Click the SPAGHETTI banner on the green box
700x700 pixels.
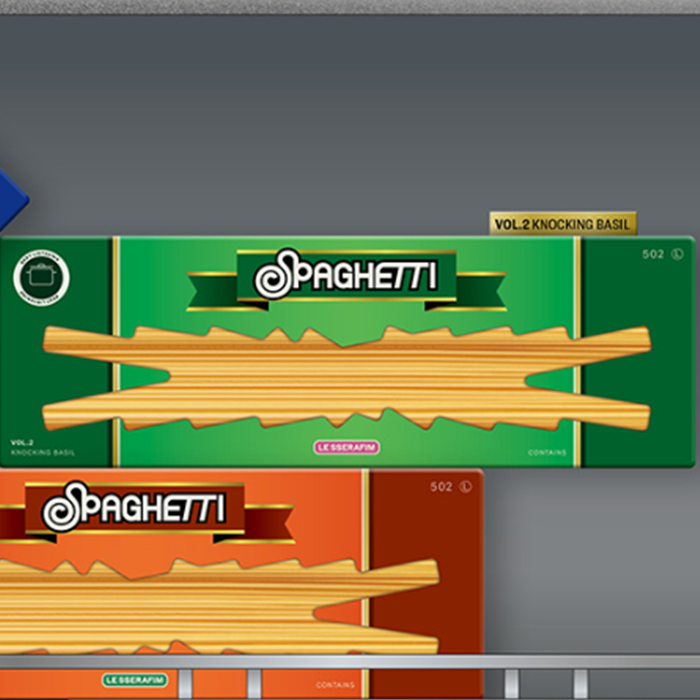tap(346, 277)
